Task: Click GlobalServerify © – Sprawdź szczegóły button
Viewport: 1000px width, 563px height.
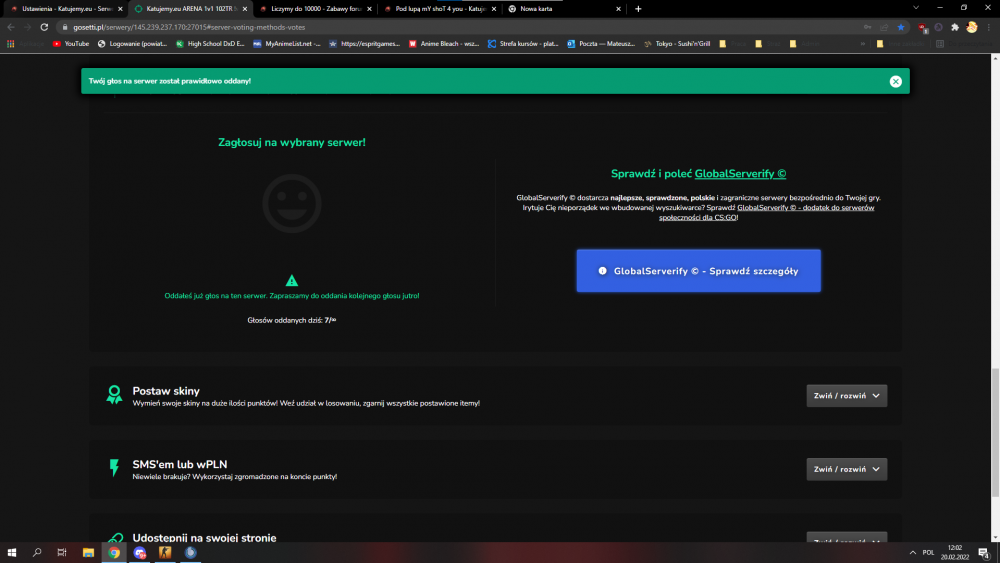Action: click(698, 271)
